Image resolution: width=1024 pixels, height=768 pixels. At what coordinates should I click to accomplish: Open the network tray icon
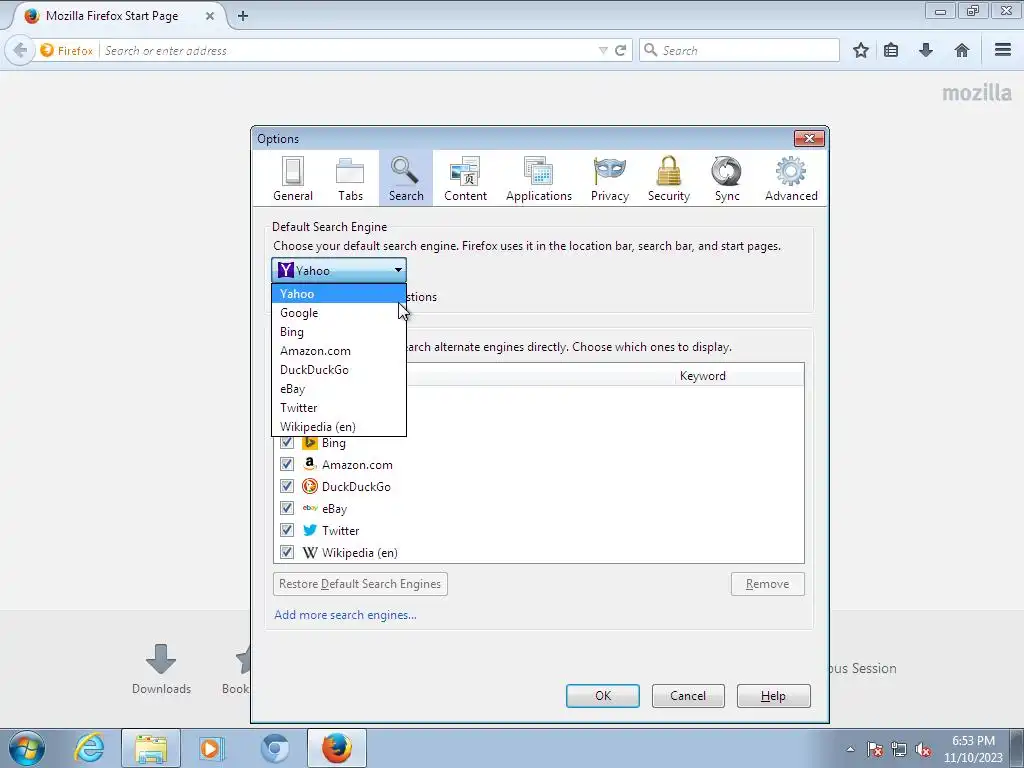point(899,750)
